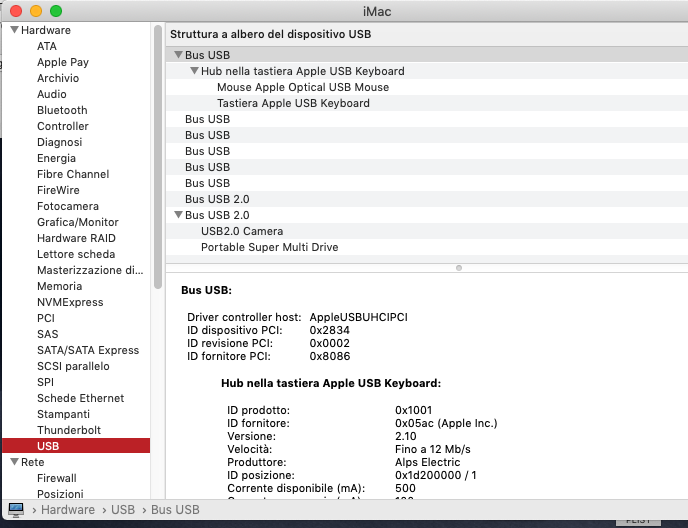Collapse the expanded Bus USB 2.0 node
This screenshot has height=528, width=688.
[178, 215]
